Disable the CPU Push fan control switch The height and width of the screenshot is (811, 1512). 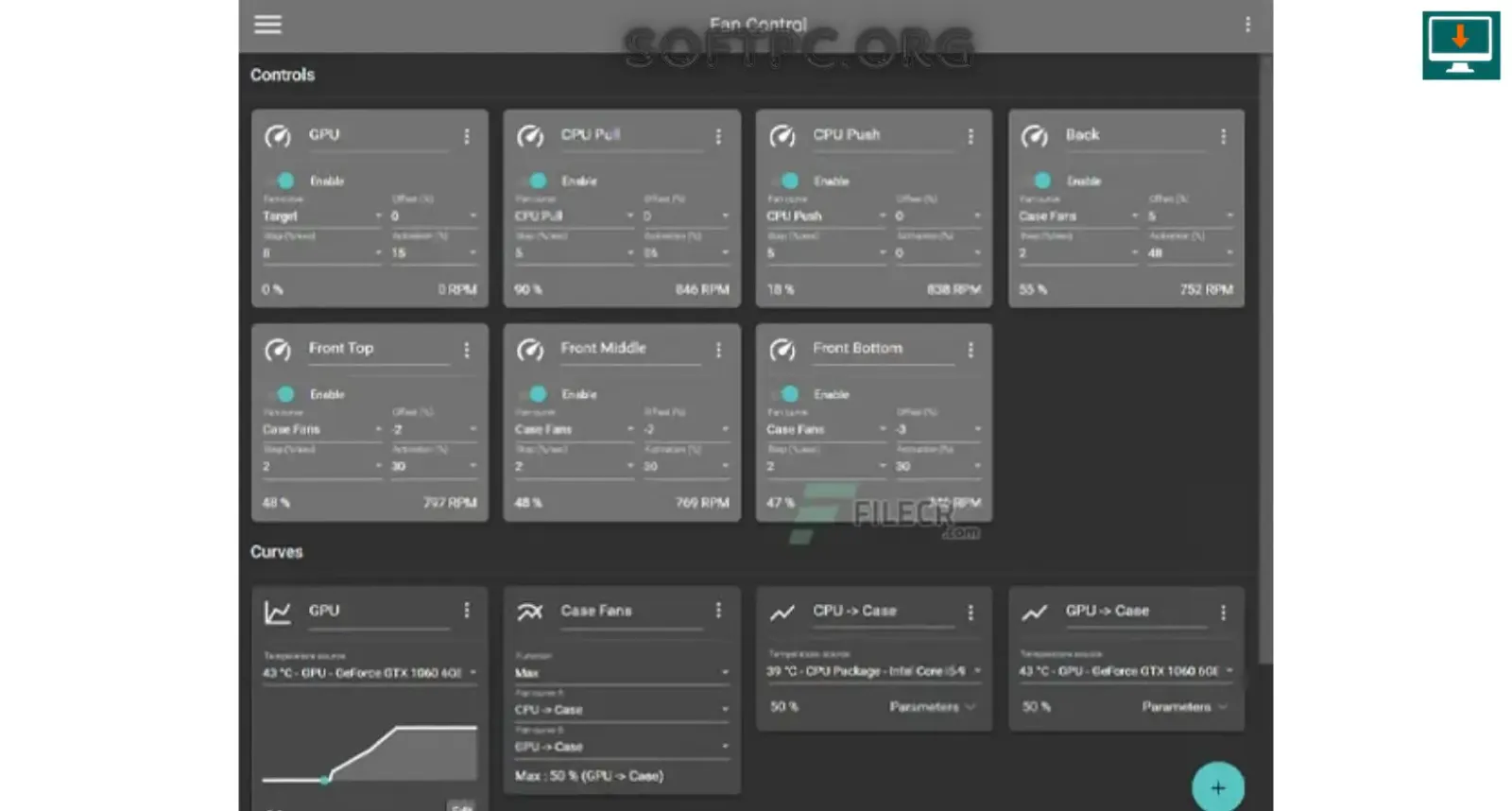(787, 181)
